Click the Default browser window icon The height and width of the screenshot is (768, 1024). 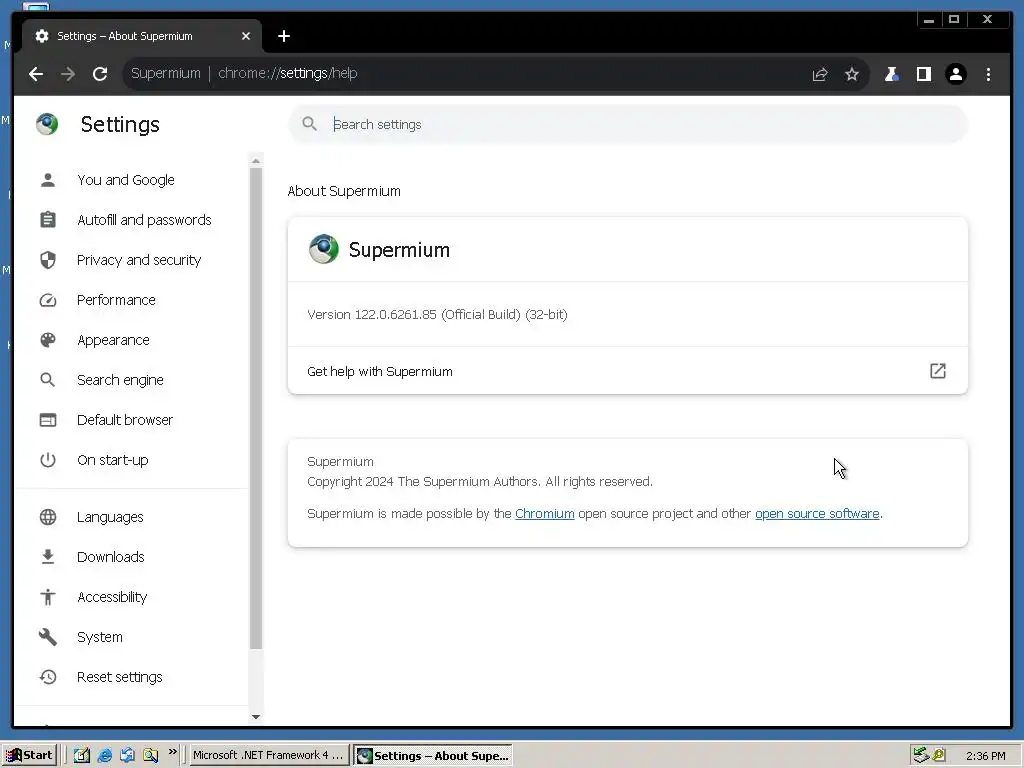48,420
